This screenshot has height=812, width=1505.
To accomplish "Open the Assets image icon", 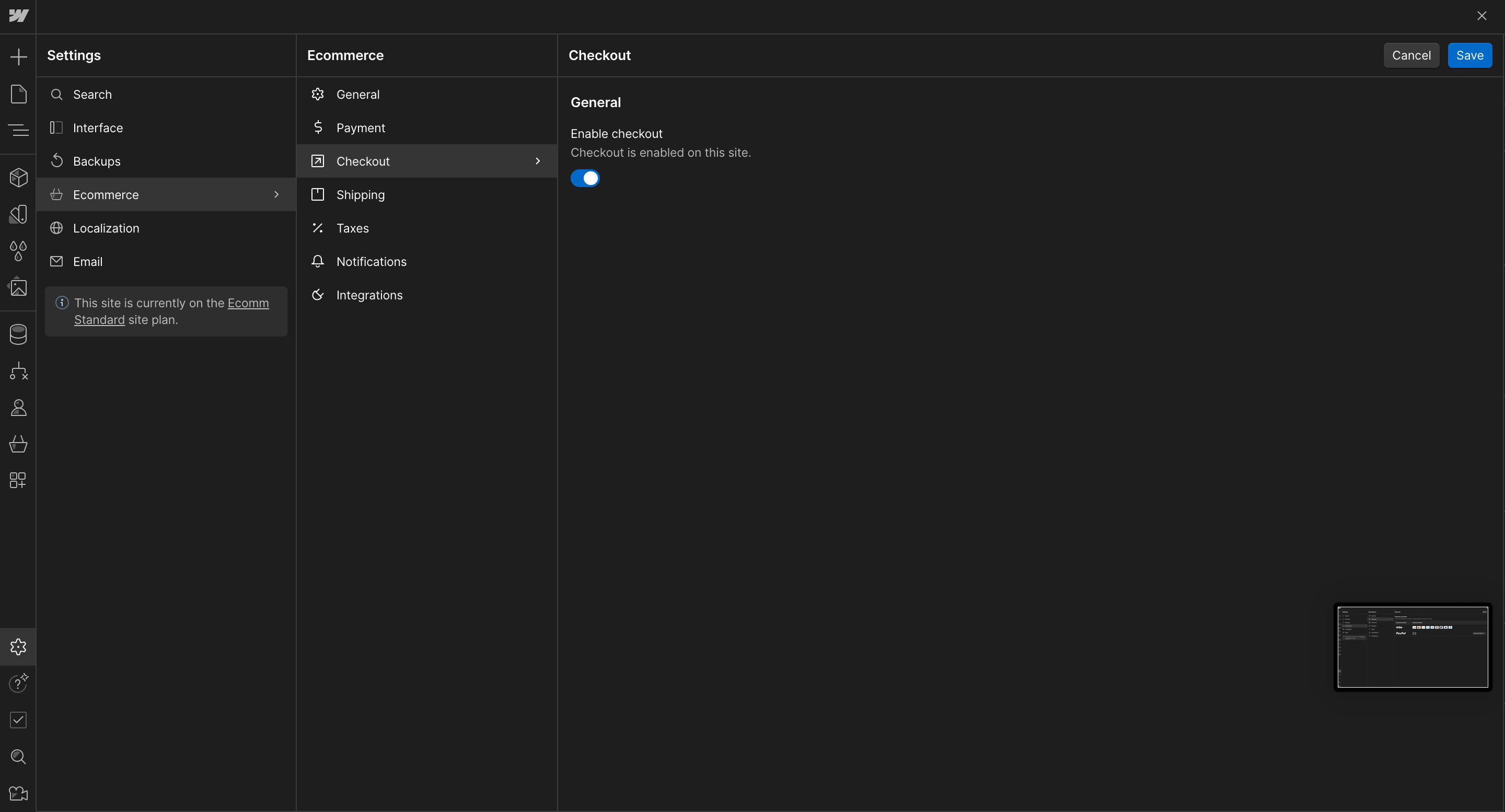I will coord(18,287).
